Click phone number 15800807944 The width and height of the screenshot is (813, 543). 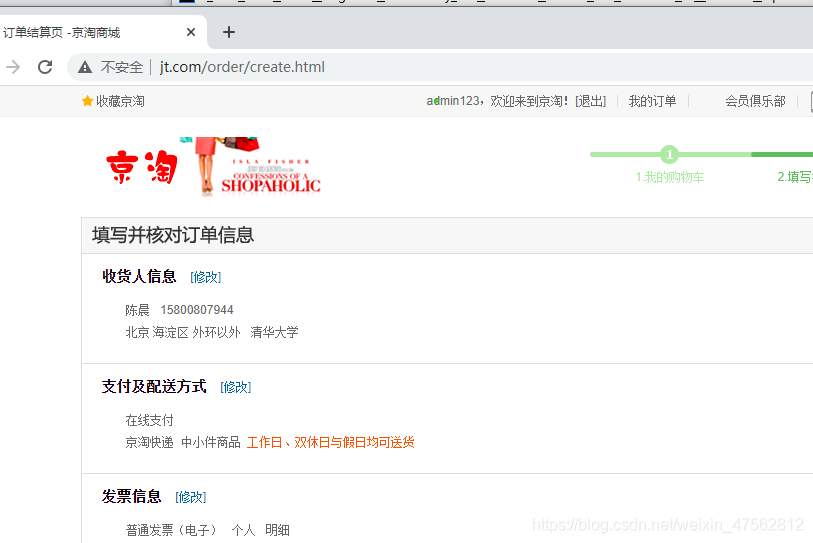coord(197,310)
